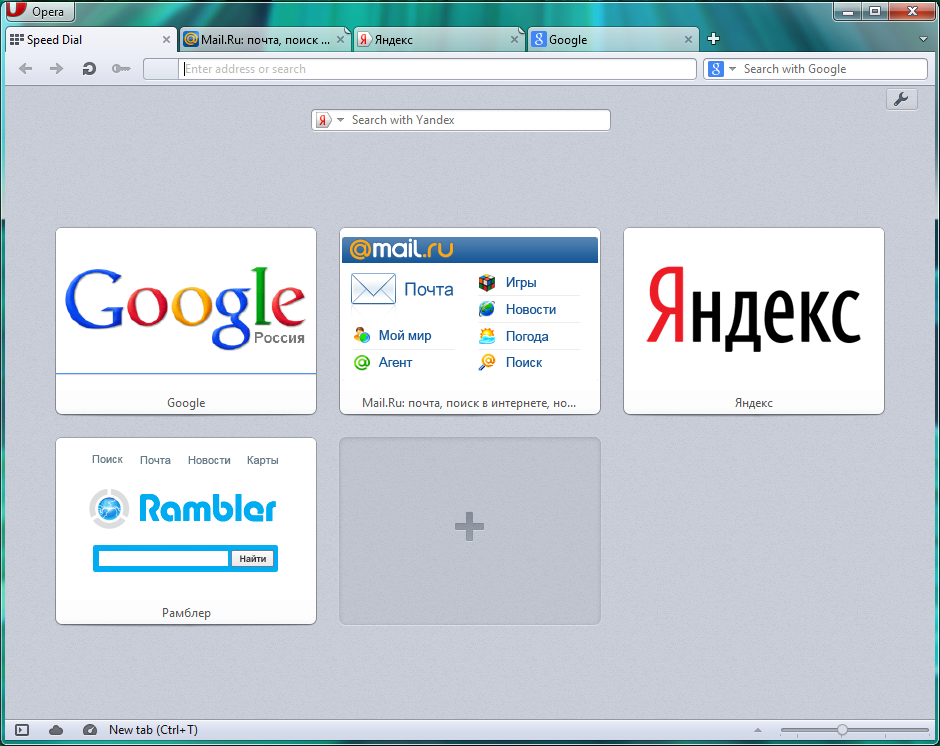Image resolution: width=940 pixels, height=746 pixels.
Task: Close the Speed Dial tab
Action: coord(167,40)
